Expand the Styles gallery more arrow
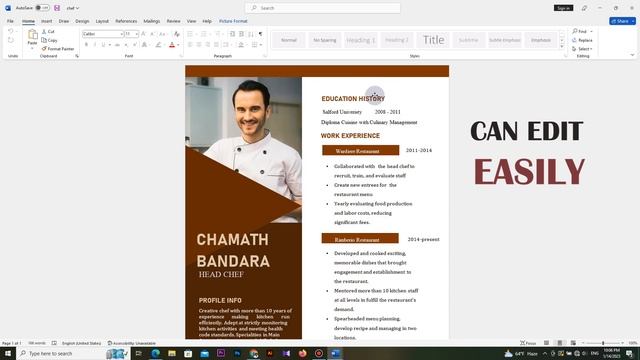This screenshot has width=640, height=360. point(562,47)
